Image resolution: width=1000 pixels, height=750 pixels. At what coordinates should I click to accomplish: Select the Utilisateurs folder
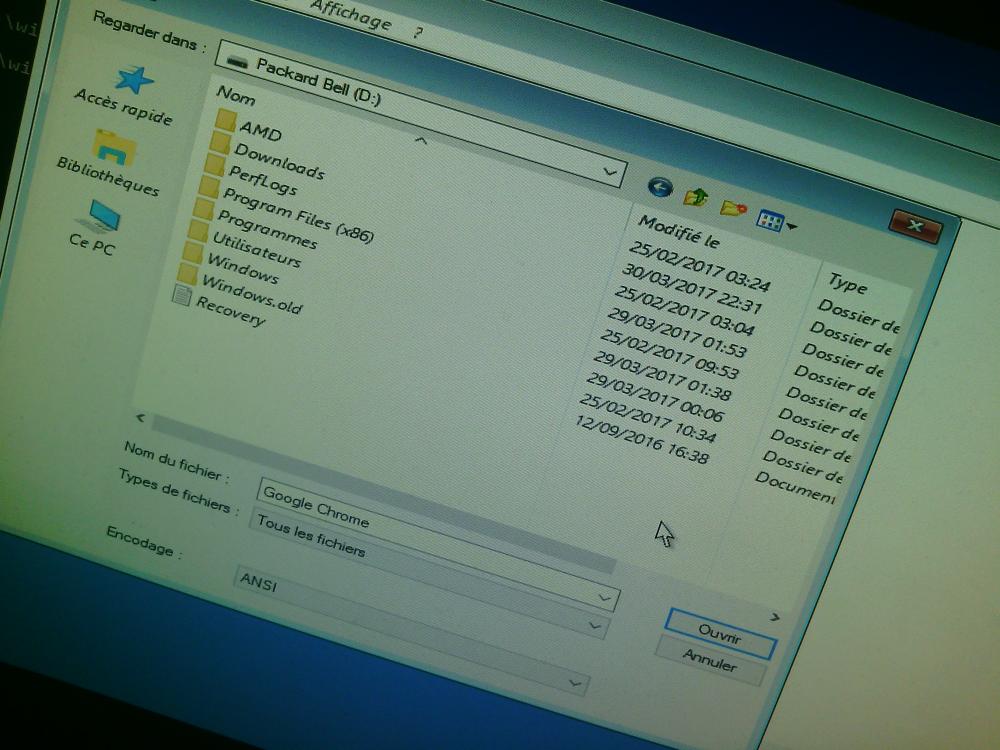click(x=245, y=246)
